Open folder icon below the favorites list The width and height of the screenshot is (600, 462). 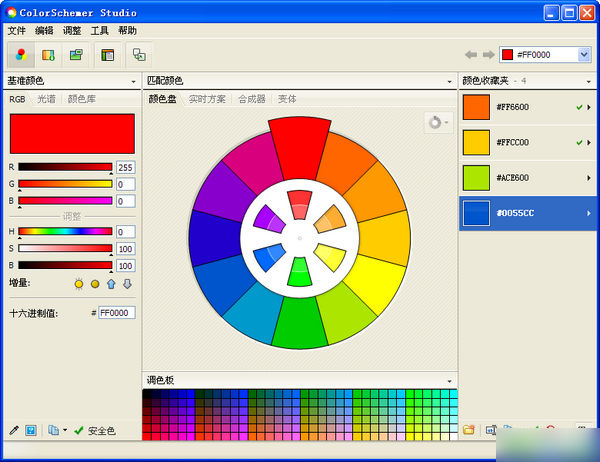click(x=469, y=430)
